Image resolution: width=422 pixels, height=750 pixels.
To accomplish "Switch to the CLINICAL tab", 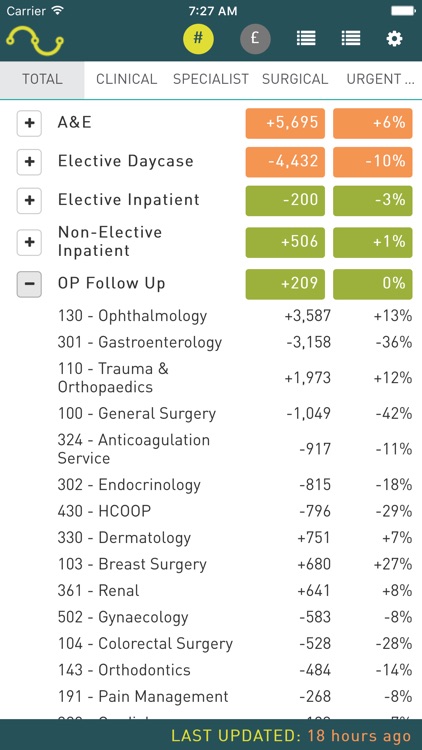I will (126, 79).
